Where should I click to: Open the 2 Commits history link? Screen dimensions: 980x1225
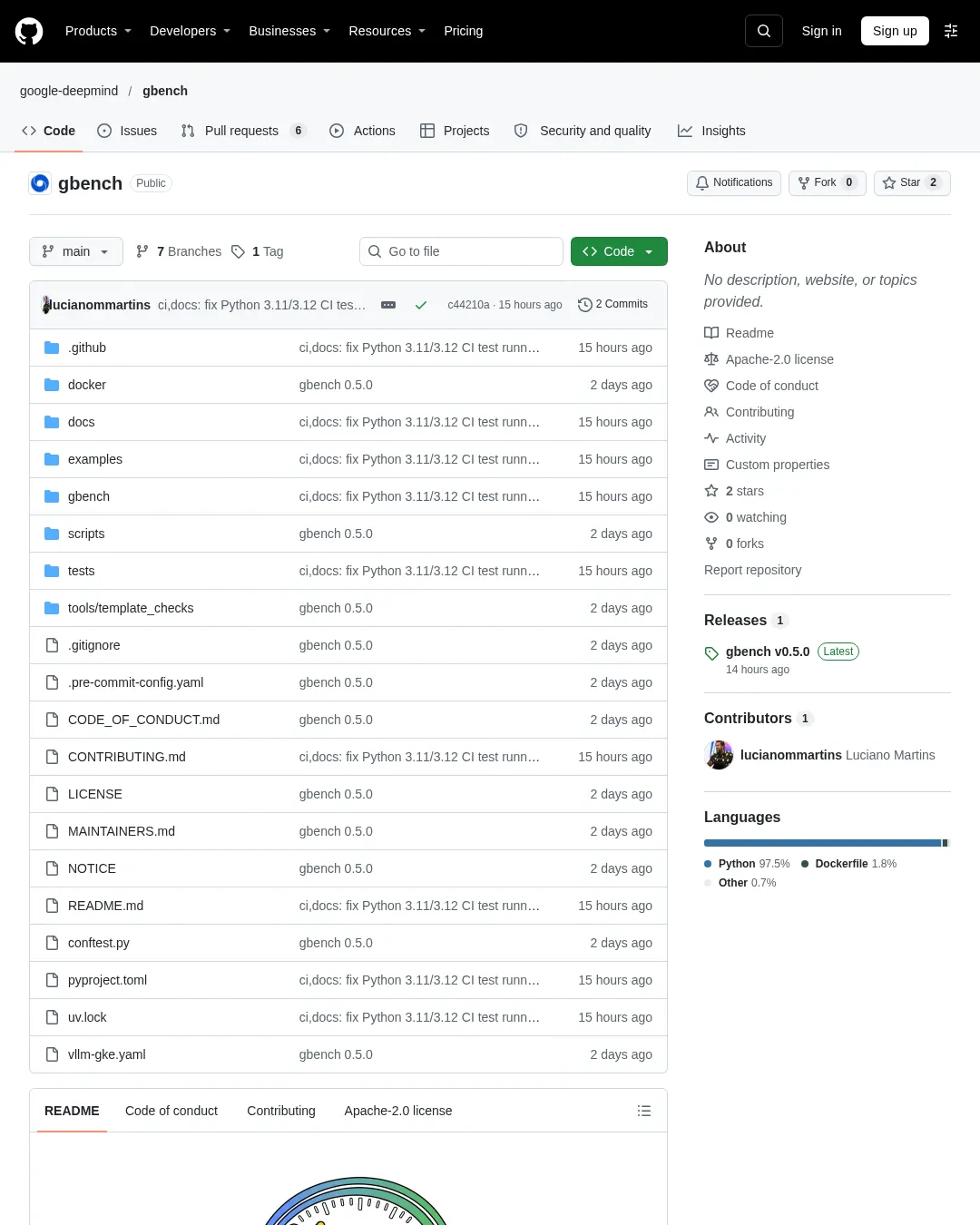coord(612,304)
